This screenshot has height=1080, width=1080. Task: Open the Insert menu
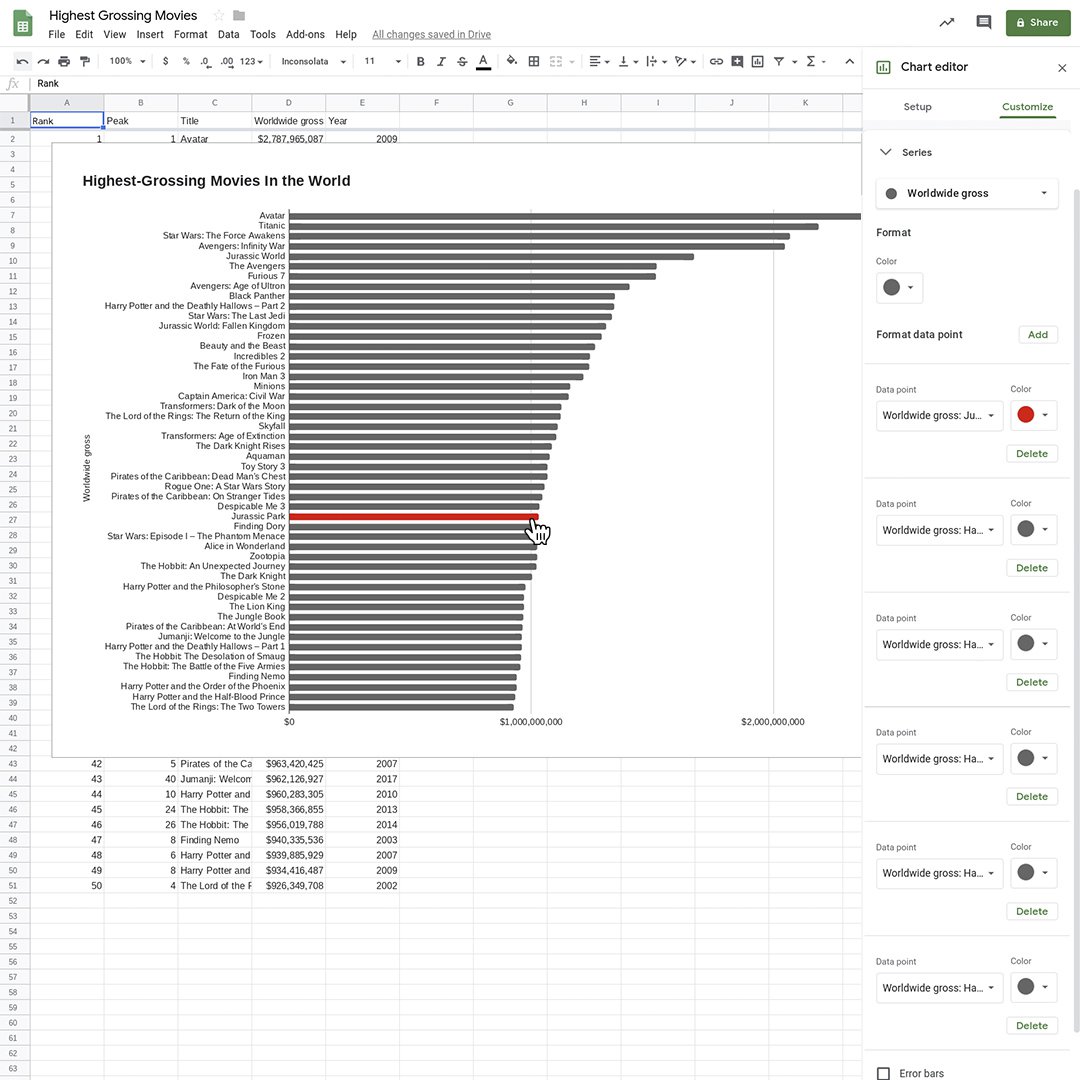(149, 34)
